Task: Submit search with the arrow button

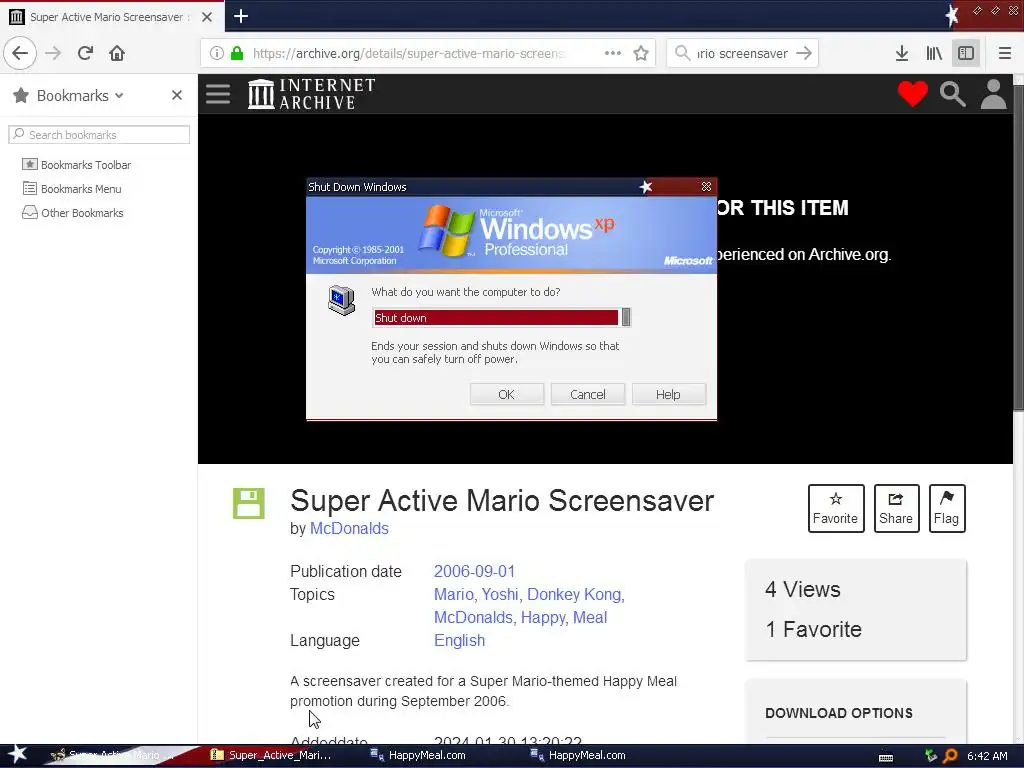Action: [x=804, y=53]
